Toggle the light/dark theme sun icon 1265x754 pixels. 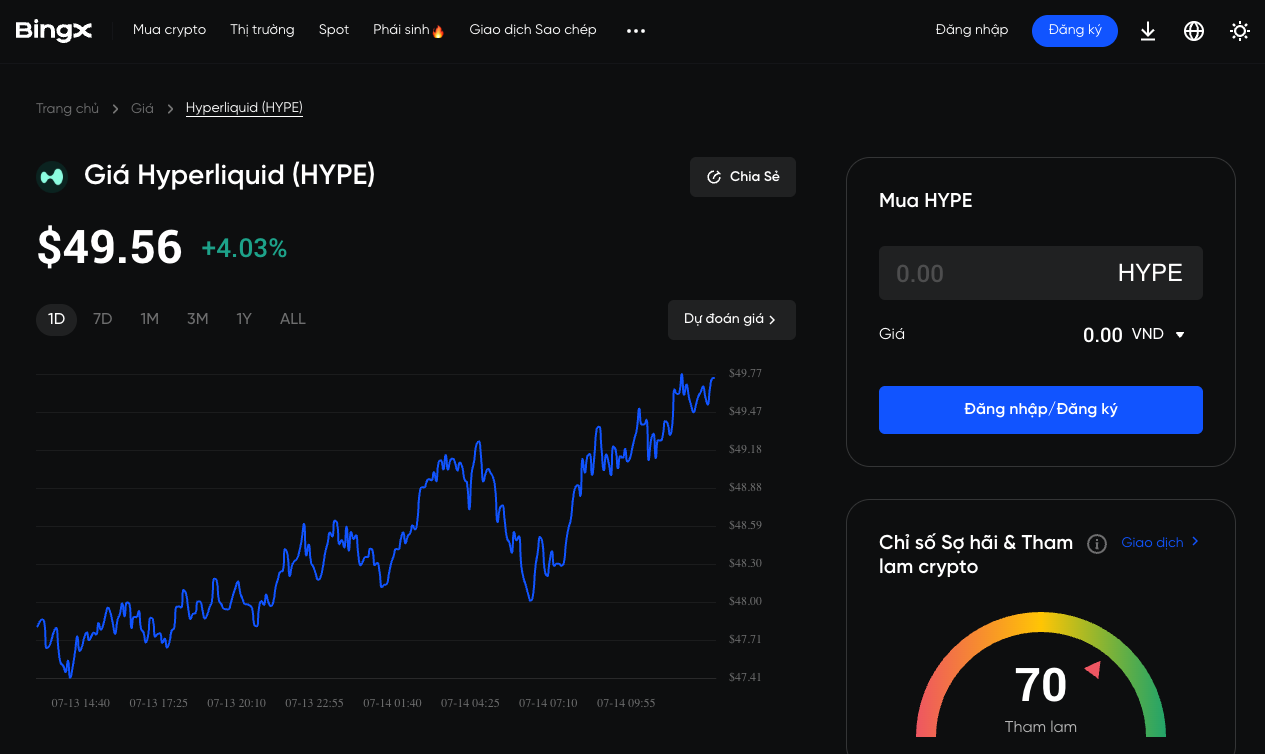coord(1239,31)
